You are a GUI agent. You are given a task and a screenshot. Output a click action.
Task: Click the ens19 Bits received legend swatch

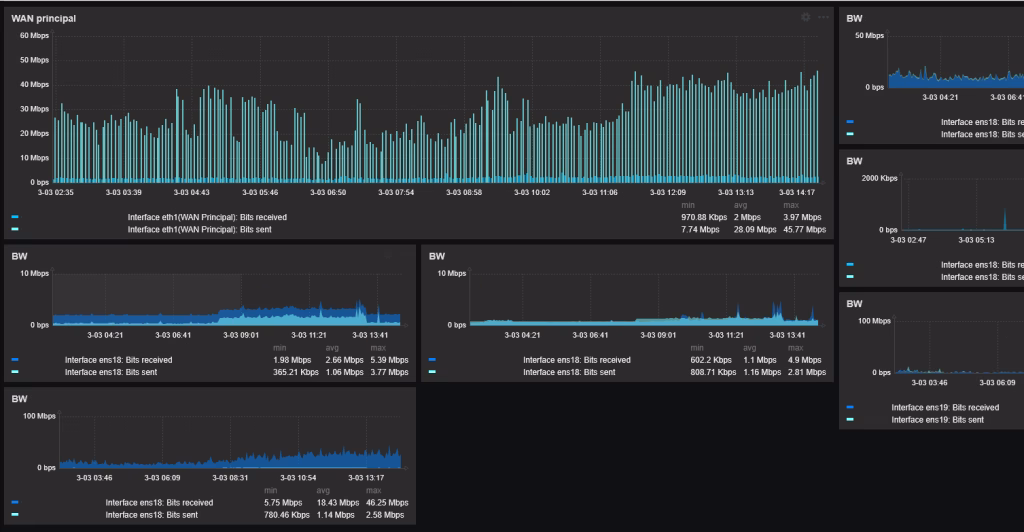[x=850, y=408]
